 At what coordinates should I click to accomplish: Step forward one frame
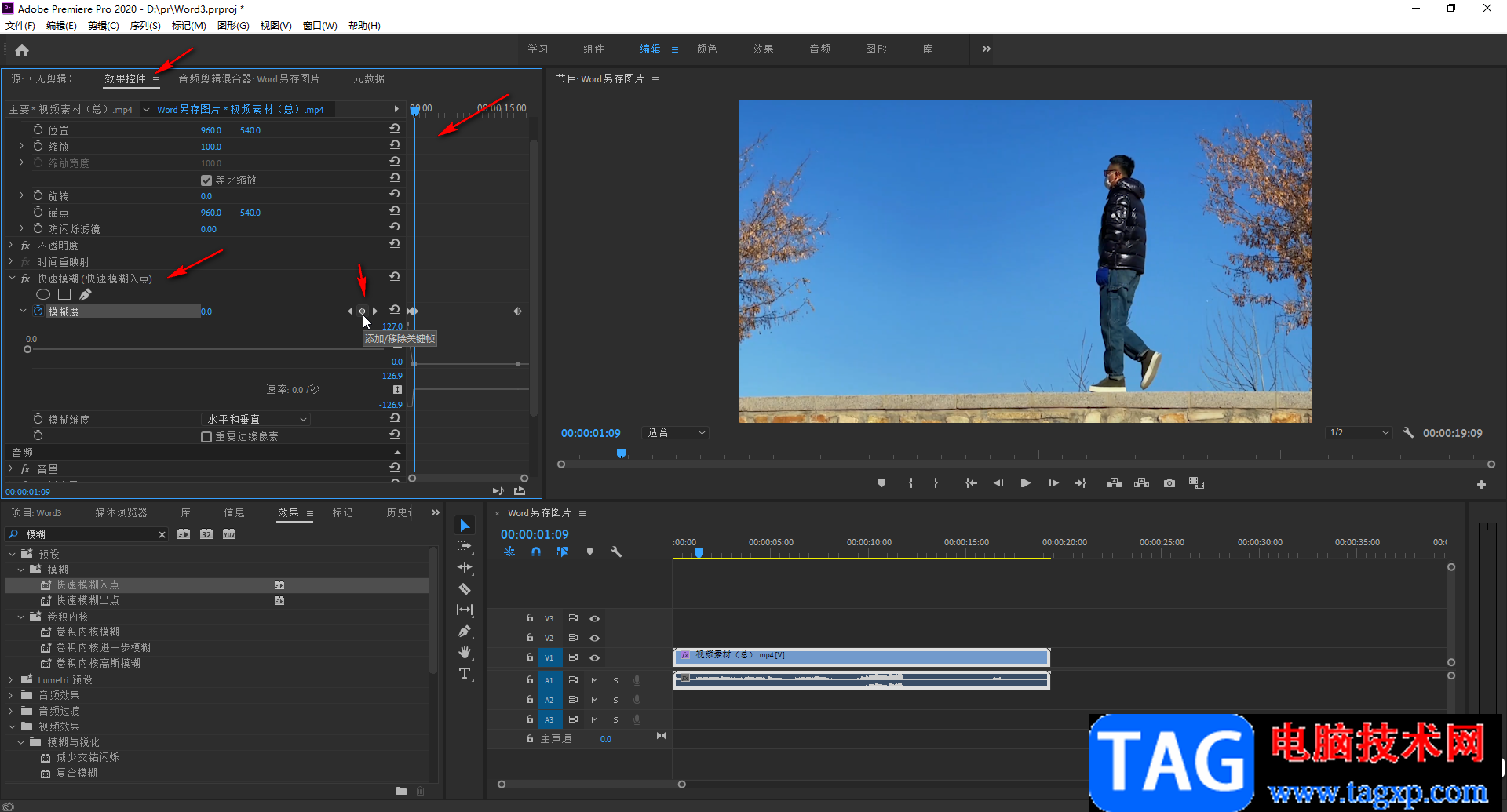(x=1053, y=483)
